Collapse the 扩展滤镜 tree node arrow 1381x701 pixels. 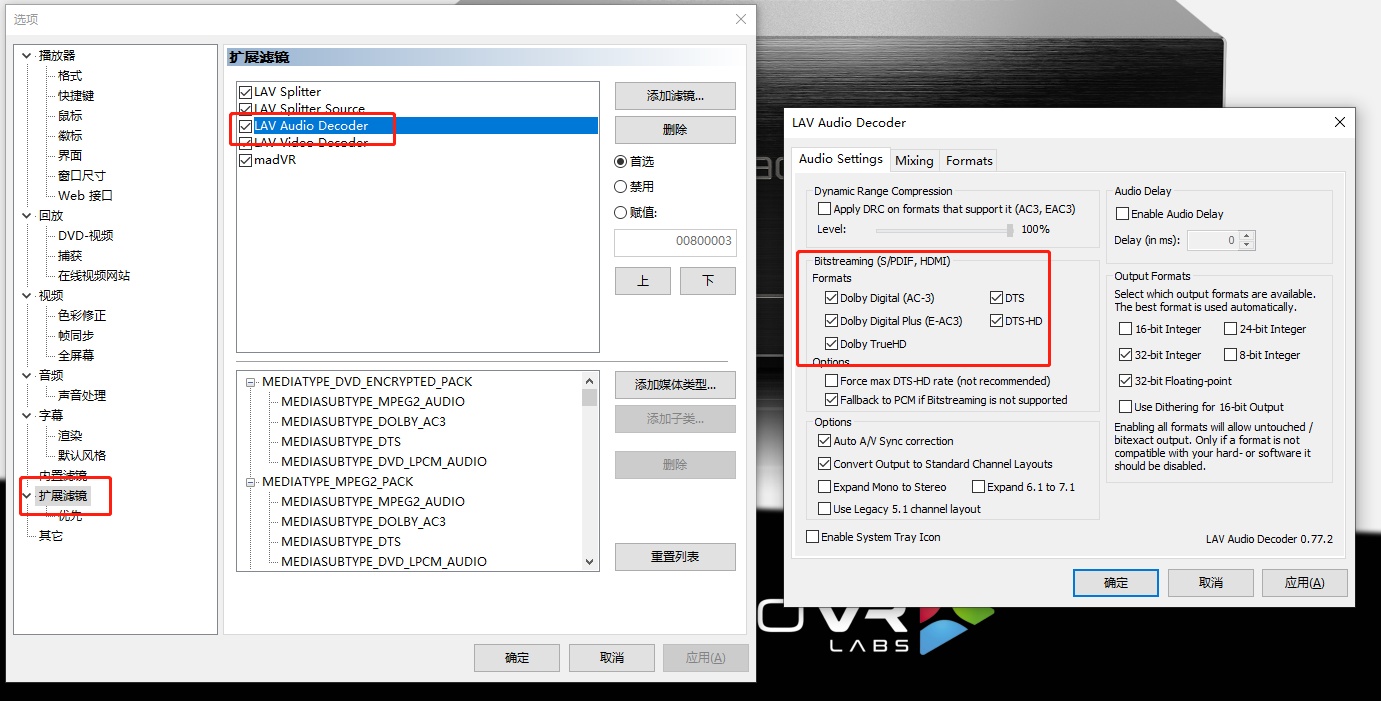click(27, 496)
